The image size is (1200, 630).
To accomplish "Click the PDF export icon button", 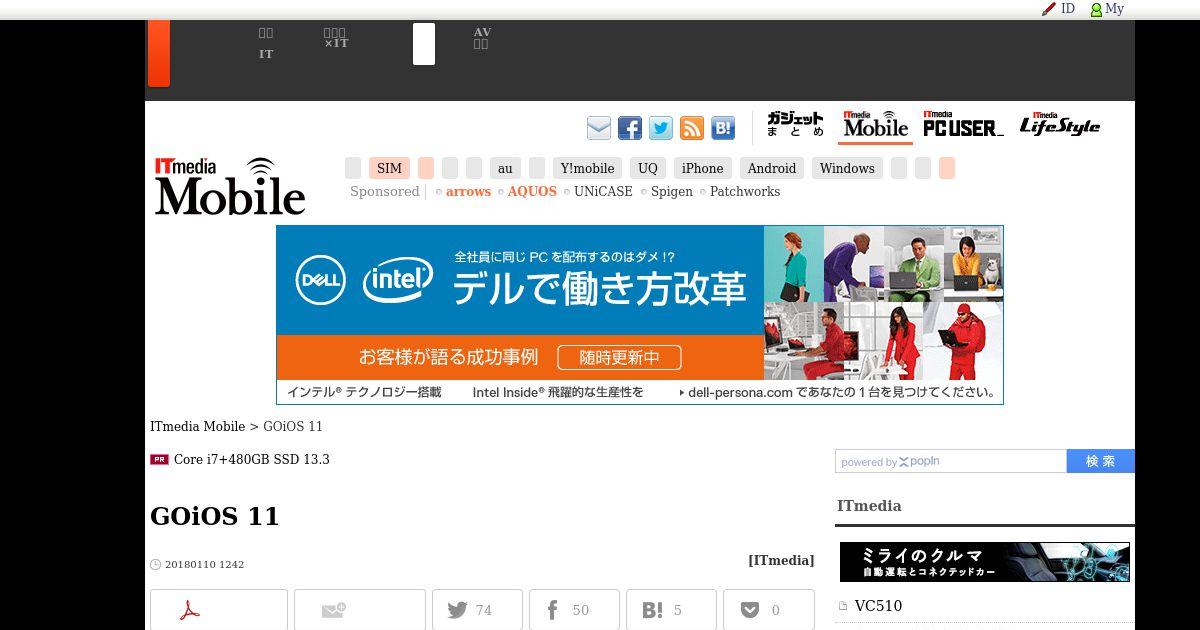I will click(x=219, y=610).
